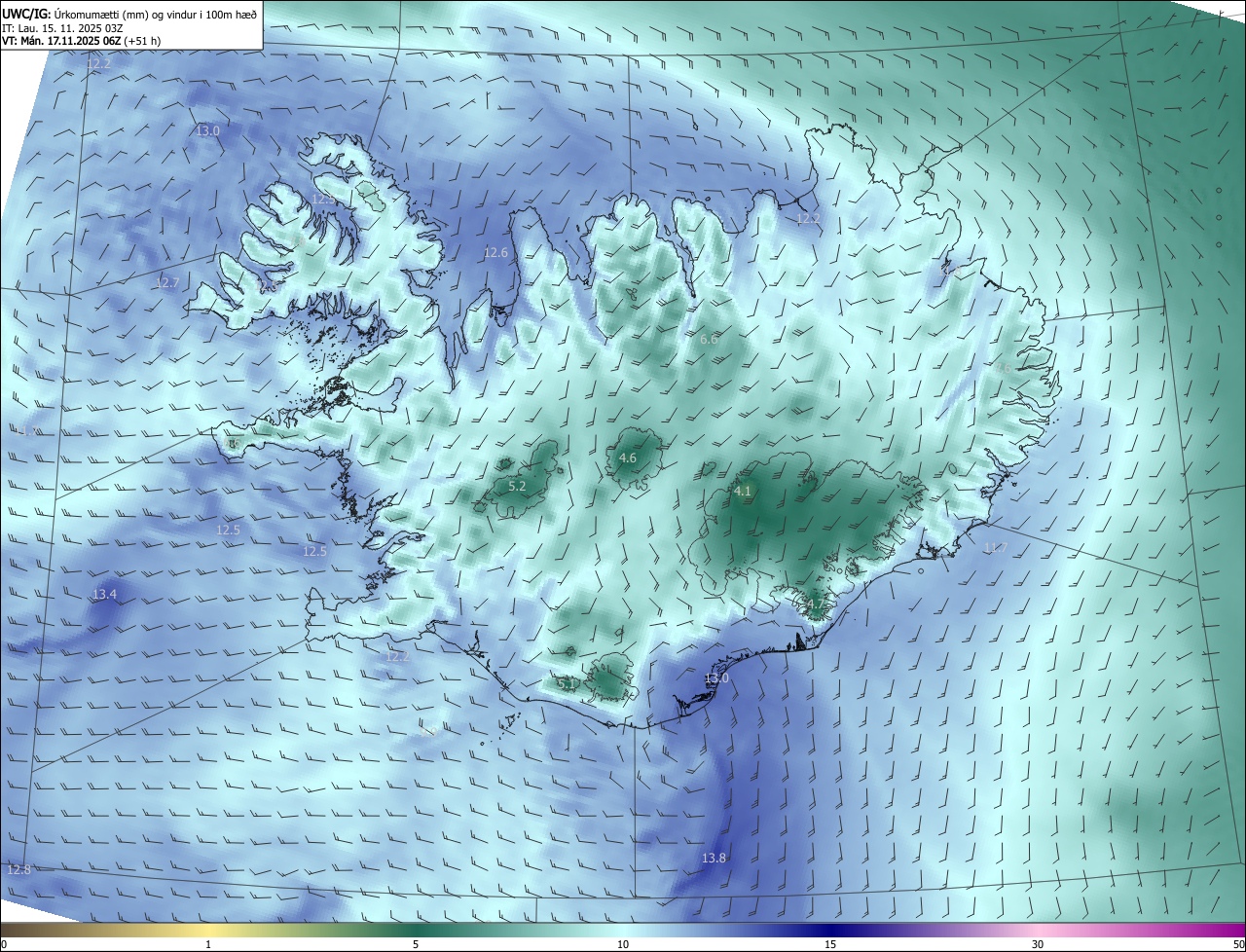Click the "12.7" value on the map
This screenshot has width=1246, height=952.
[167, 283]
